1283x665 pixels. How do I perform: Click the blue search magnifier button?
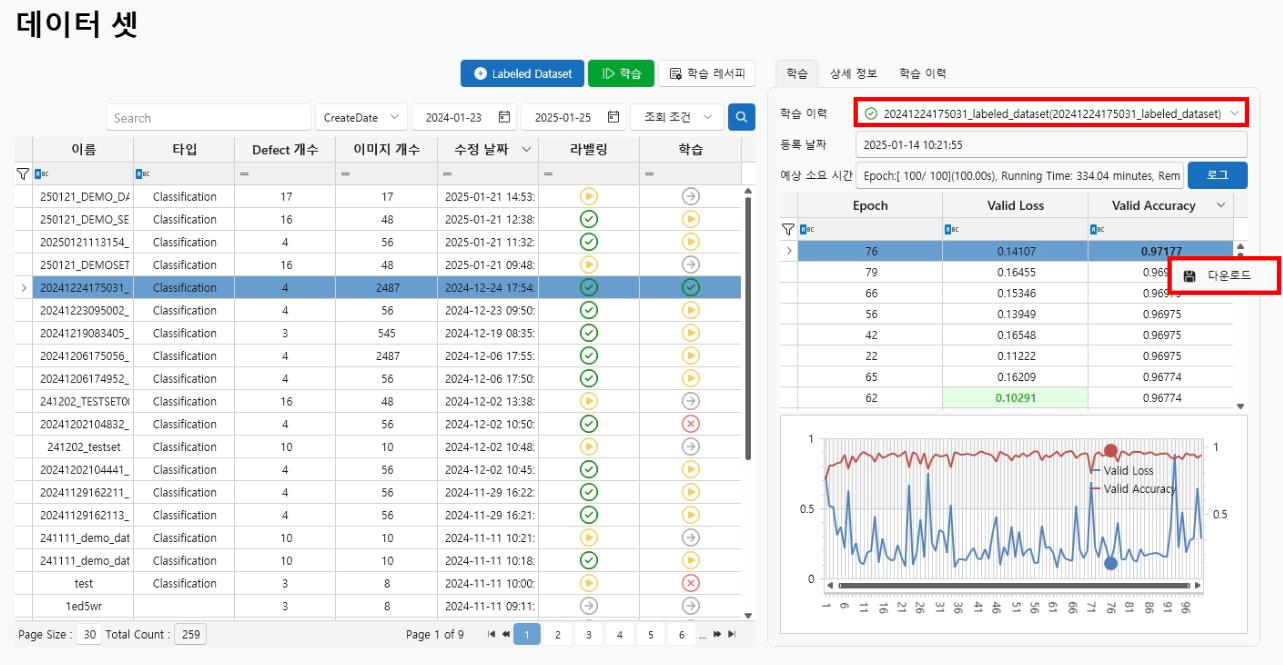coord(741,118)
